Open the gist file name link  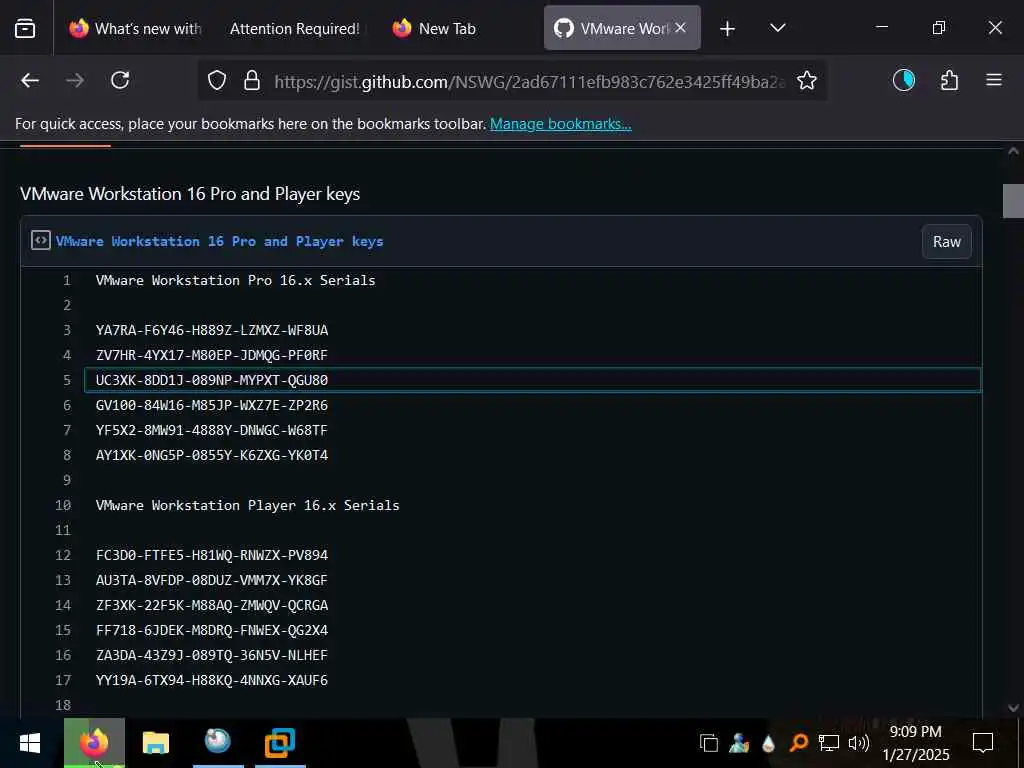(219, 241)
